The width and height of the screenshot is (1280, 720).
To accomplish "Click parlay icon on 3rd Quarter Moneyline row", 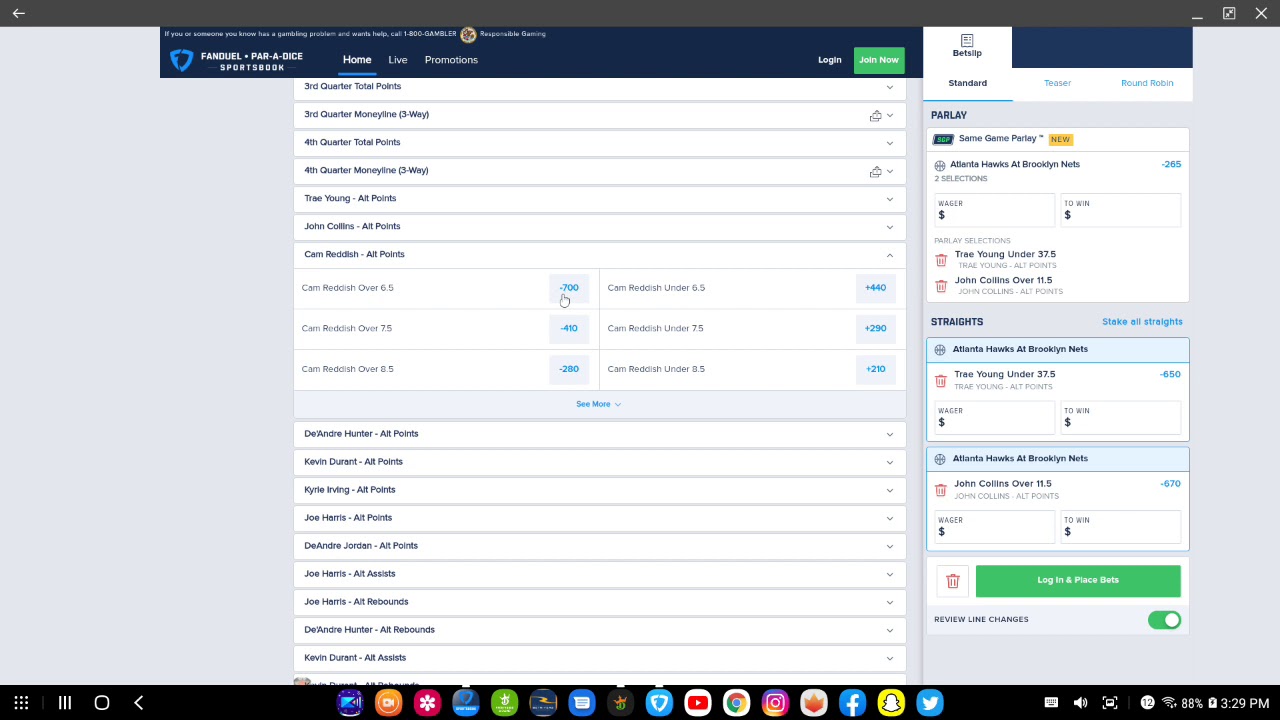I will coord(875,115).
